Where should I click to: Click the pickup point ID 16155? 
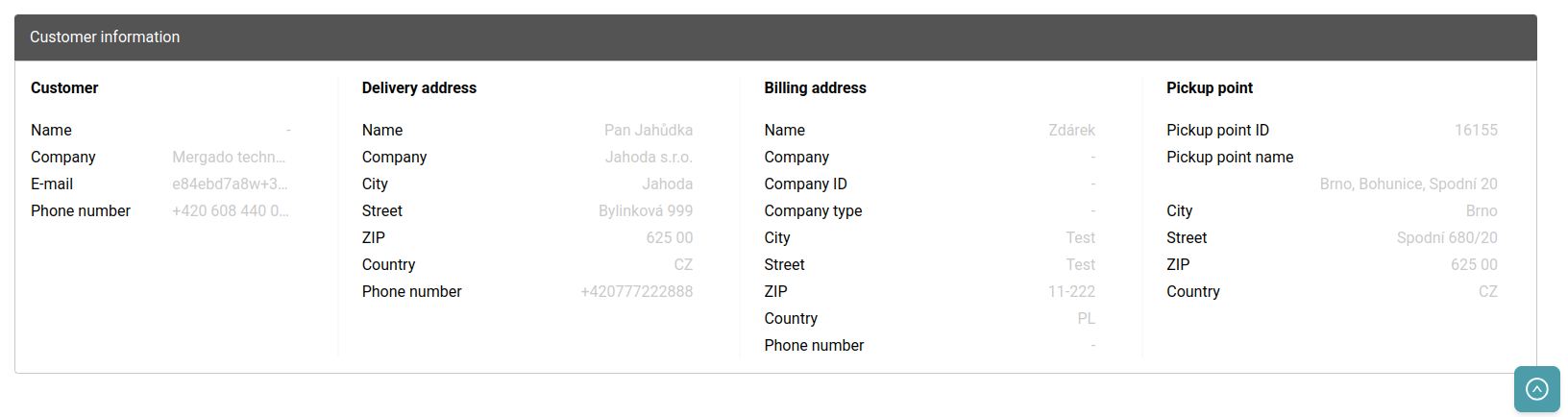tap(1476, 131)
